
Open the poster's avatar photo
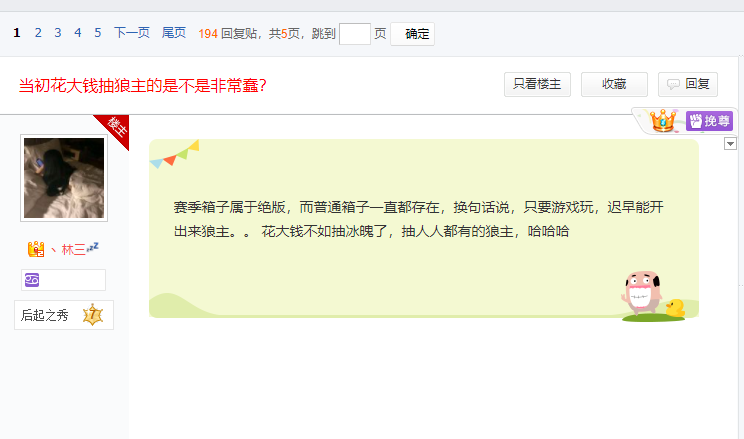(64, 178)
